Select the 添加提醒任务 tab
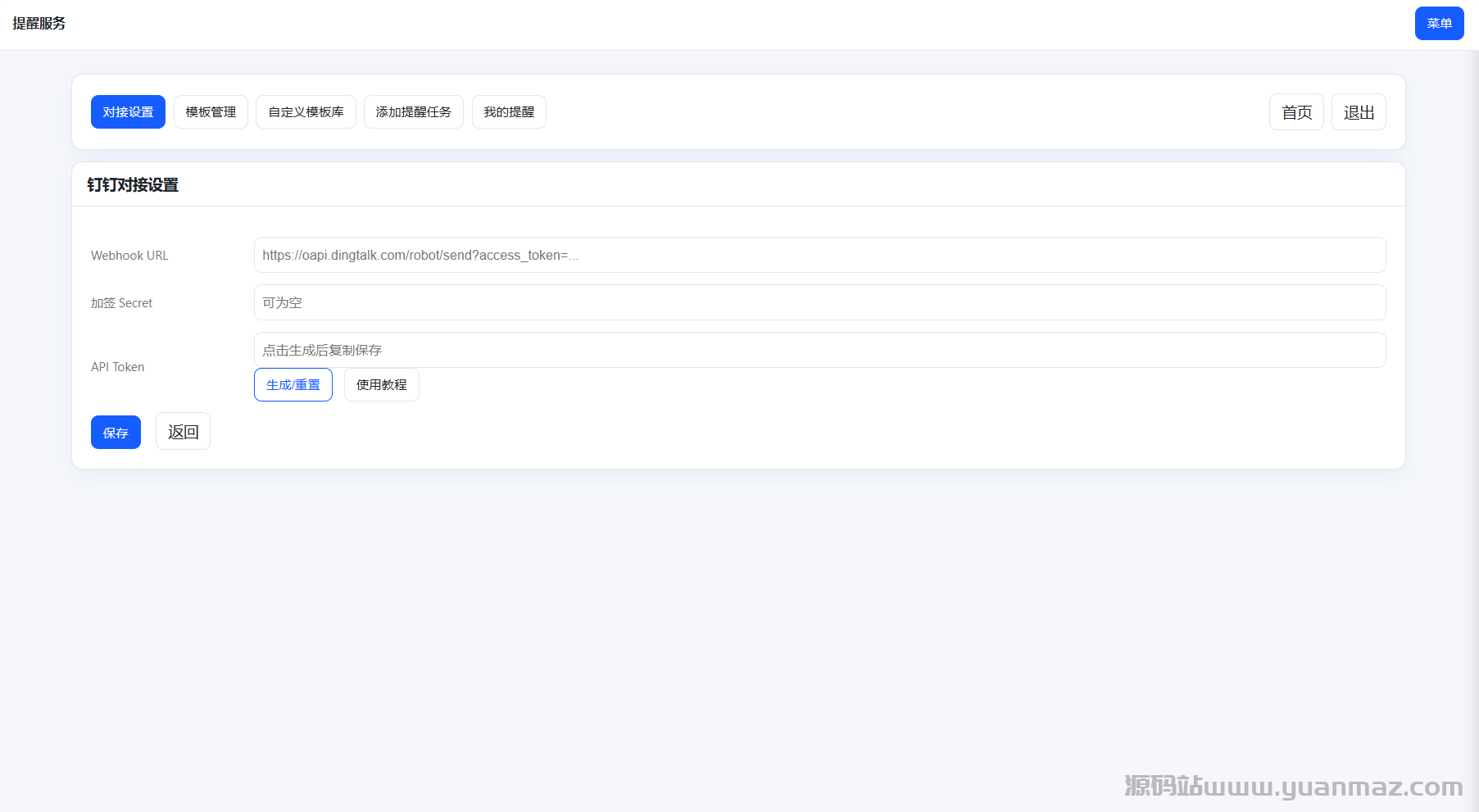1479x812 pixels. (413, 112)
